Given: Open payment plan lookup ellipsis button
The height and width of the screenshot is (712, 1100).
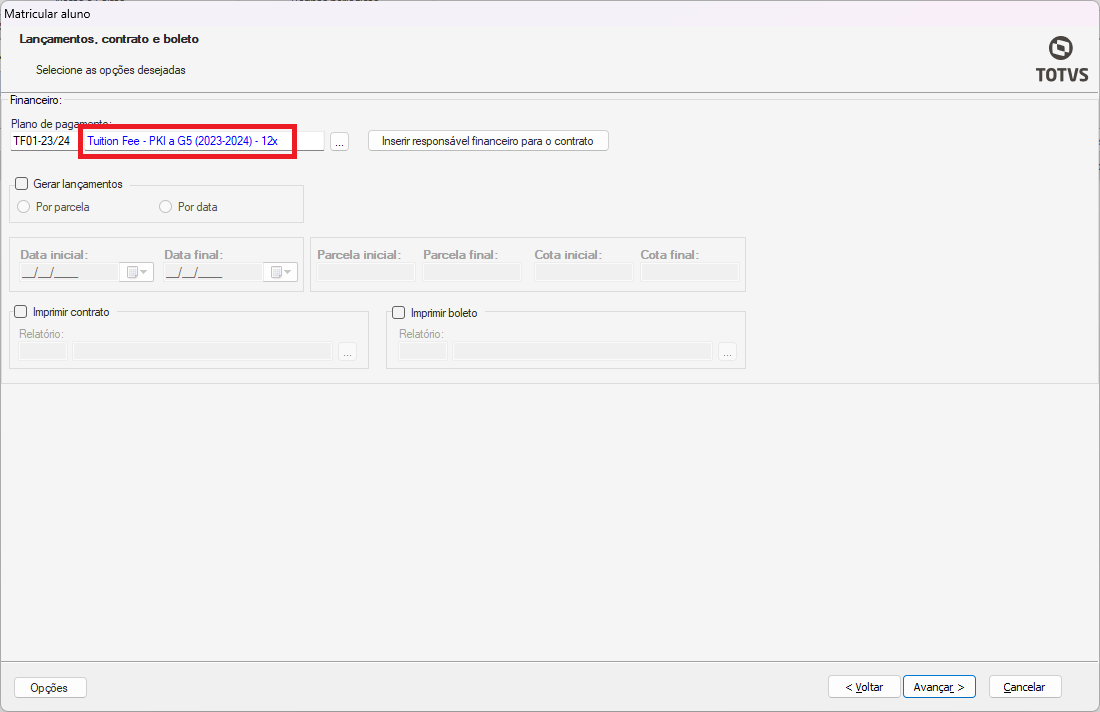Looking at the screenshot, I should [340, 142].
